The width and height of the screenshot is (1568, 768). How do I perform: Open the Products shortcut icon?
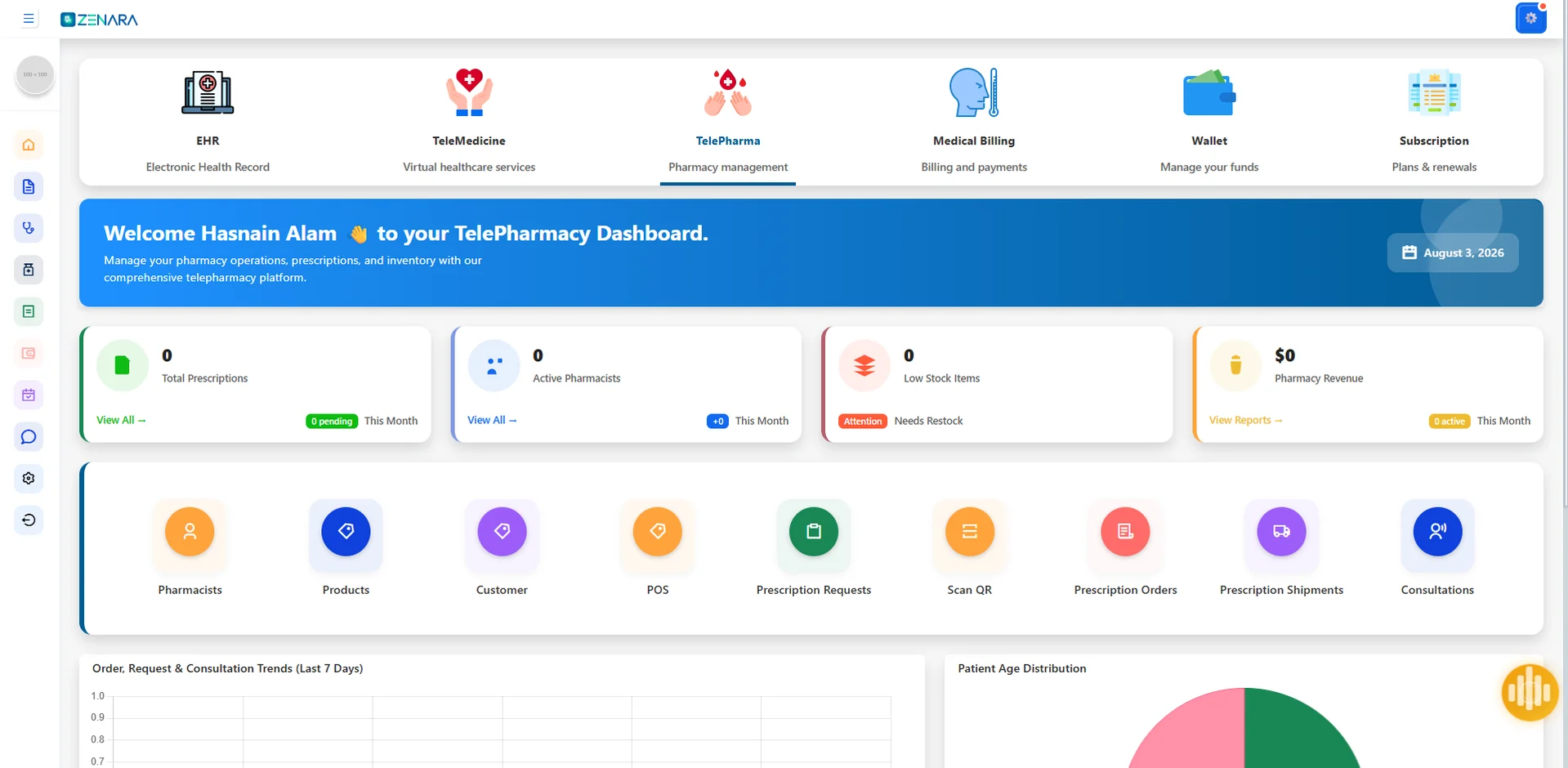346,532
